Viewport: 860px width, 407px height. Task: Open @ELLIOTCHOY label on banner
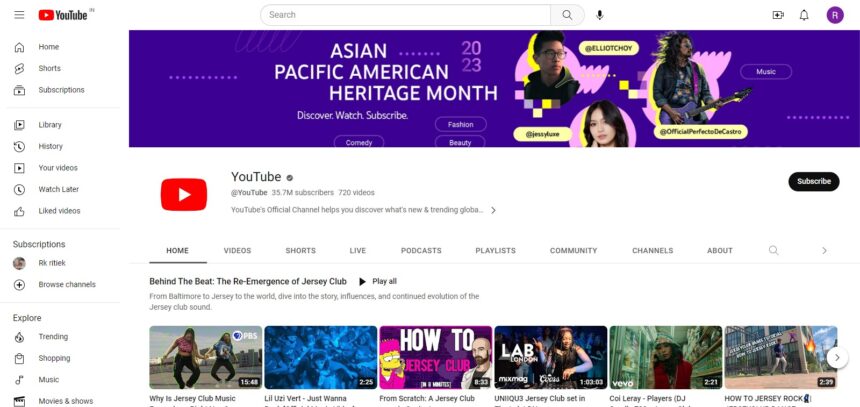coord(609,48)
